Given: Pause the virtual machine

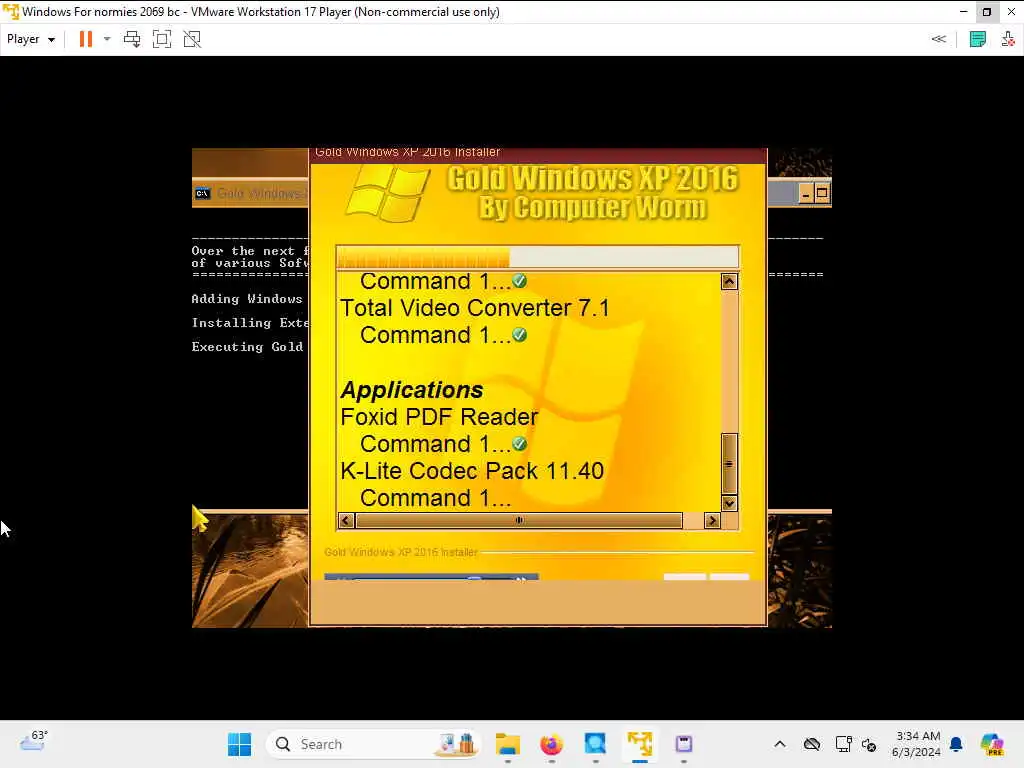Looking at the screenshot, I should point(86,39).
